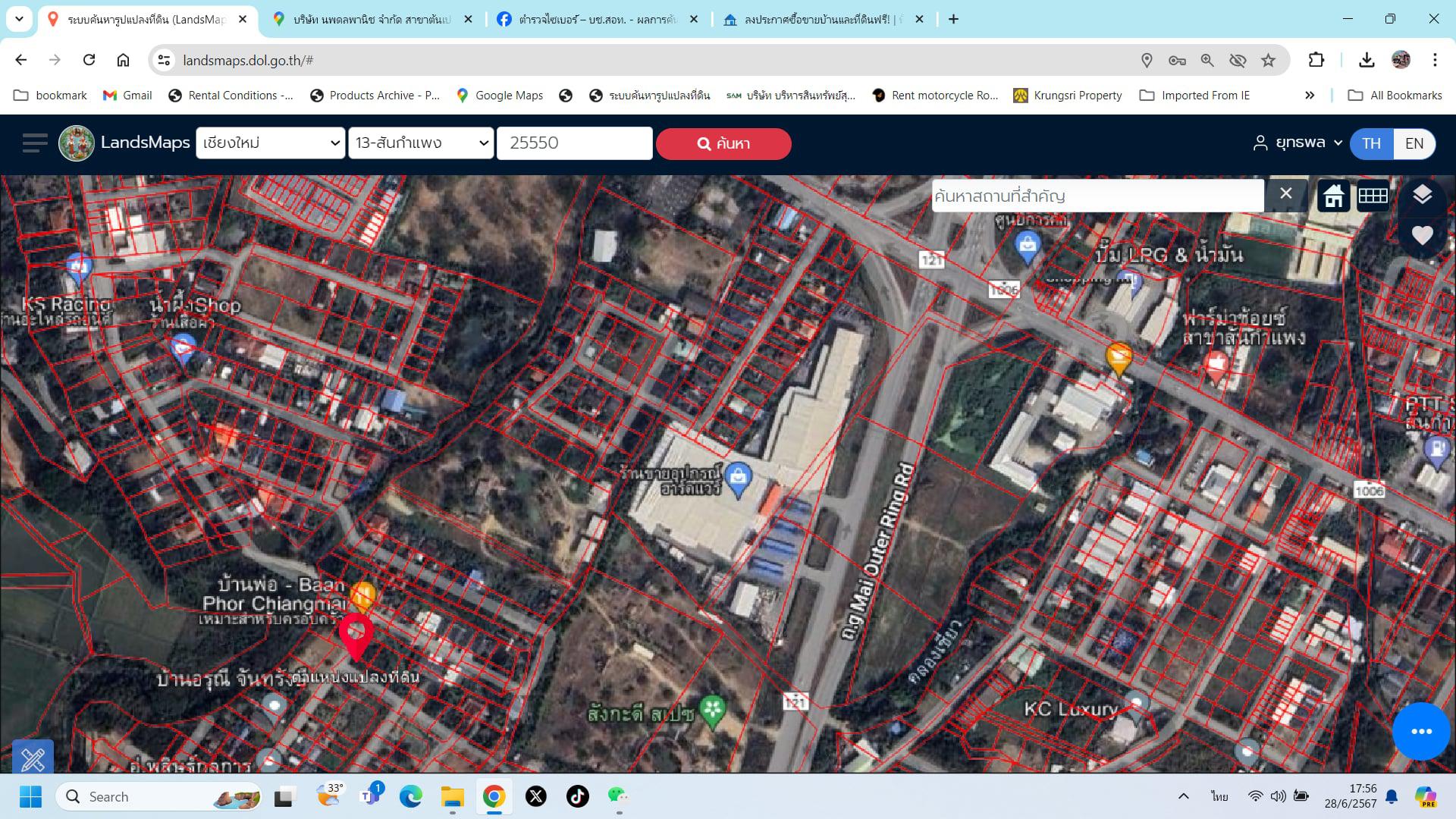Bookmark this page with the star icon

1268,60
